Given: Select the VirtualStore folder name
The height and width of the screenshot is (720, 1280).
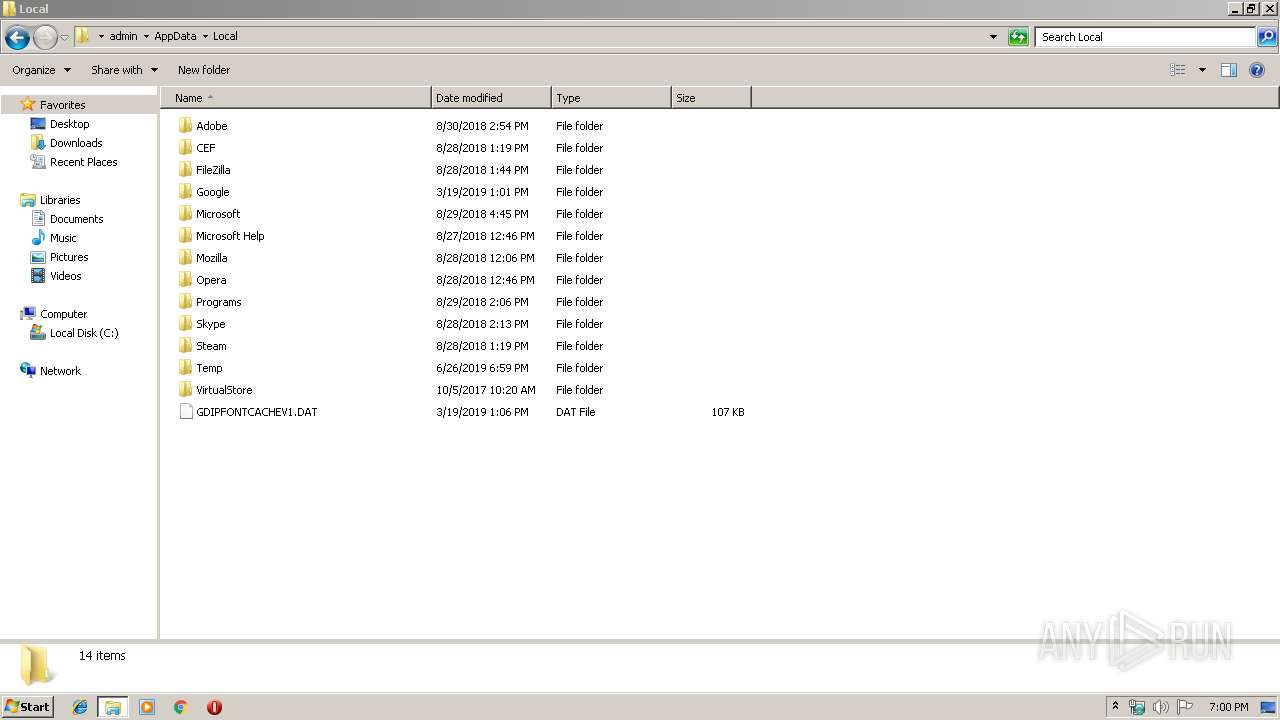Looking at the screenshot, I should [x=224, y=390].
